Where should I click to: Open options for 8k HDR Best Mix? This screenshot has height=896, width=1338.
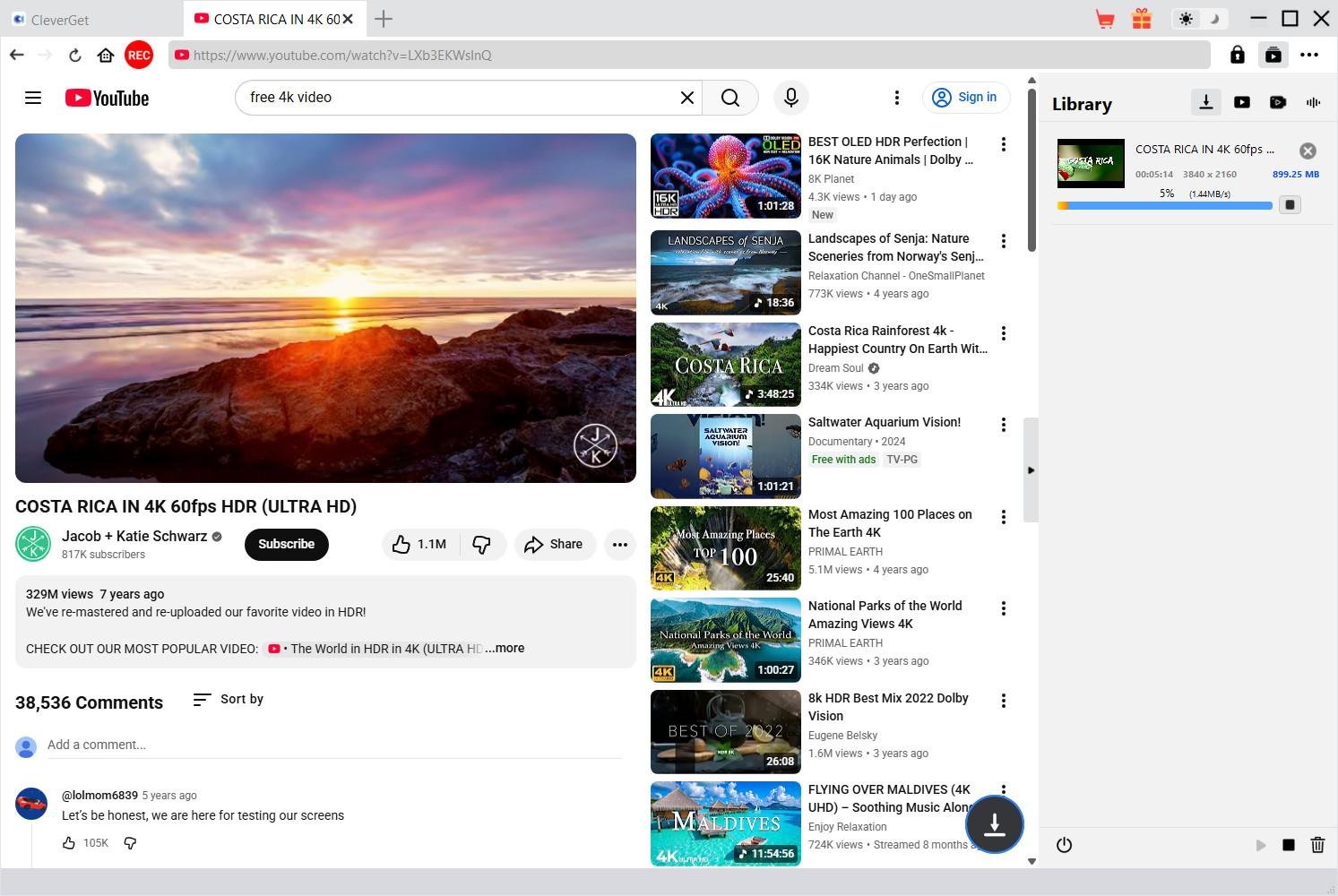point(1004,701)
